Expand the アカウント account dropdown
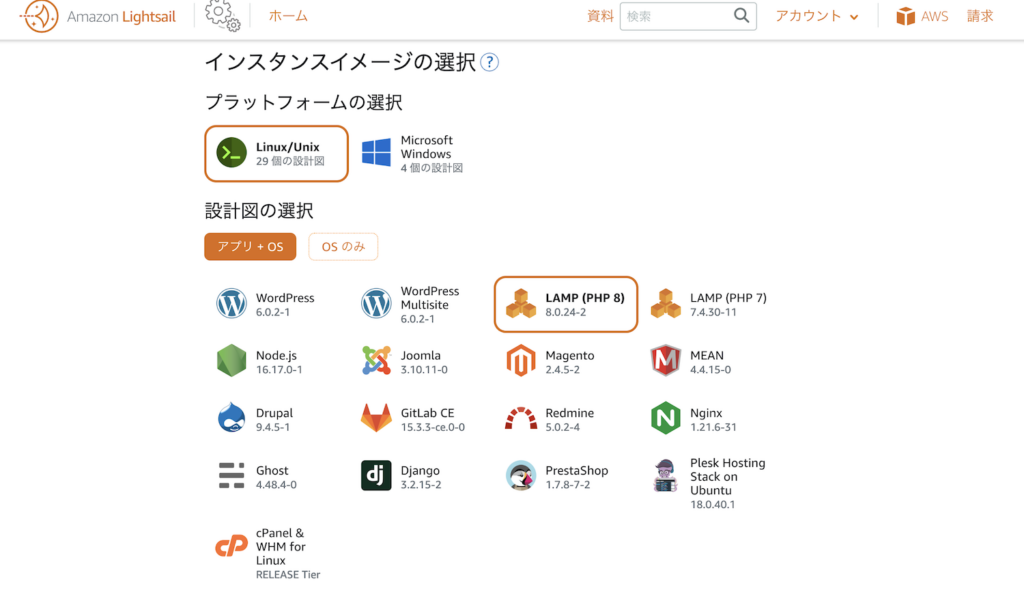This screenshot has width=1024, height=592. pos(816,16)
